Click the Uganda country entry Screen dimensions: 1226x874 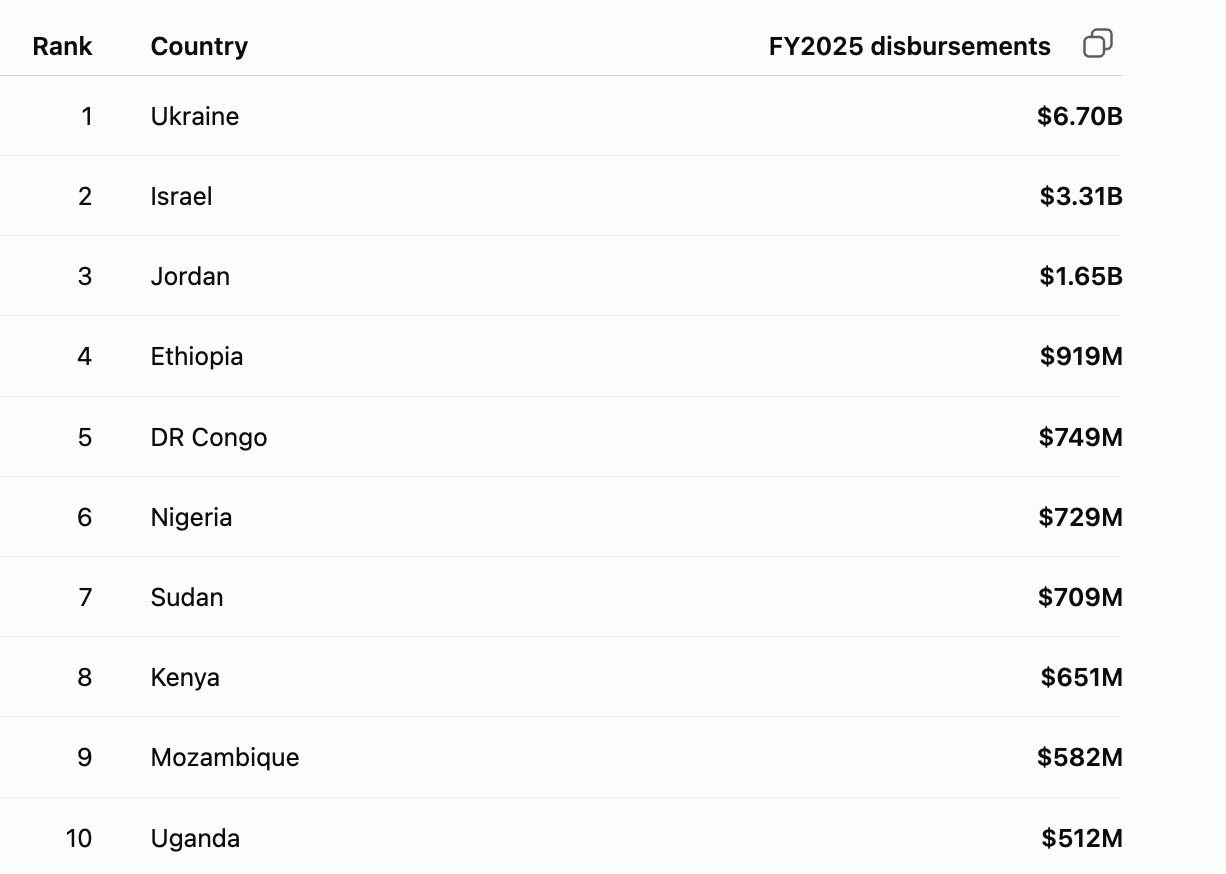pyautogui.click(x=195, y=838)
